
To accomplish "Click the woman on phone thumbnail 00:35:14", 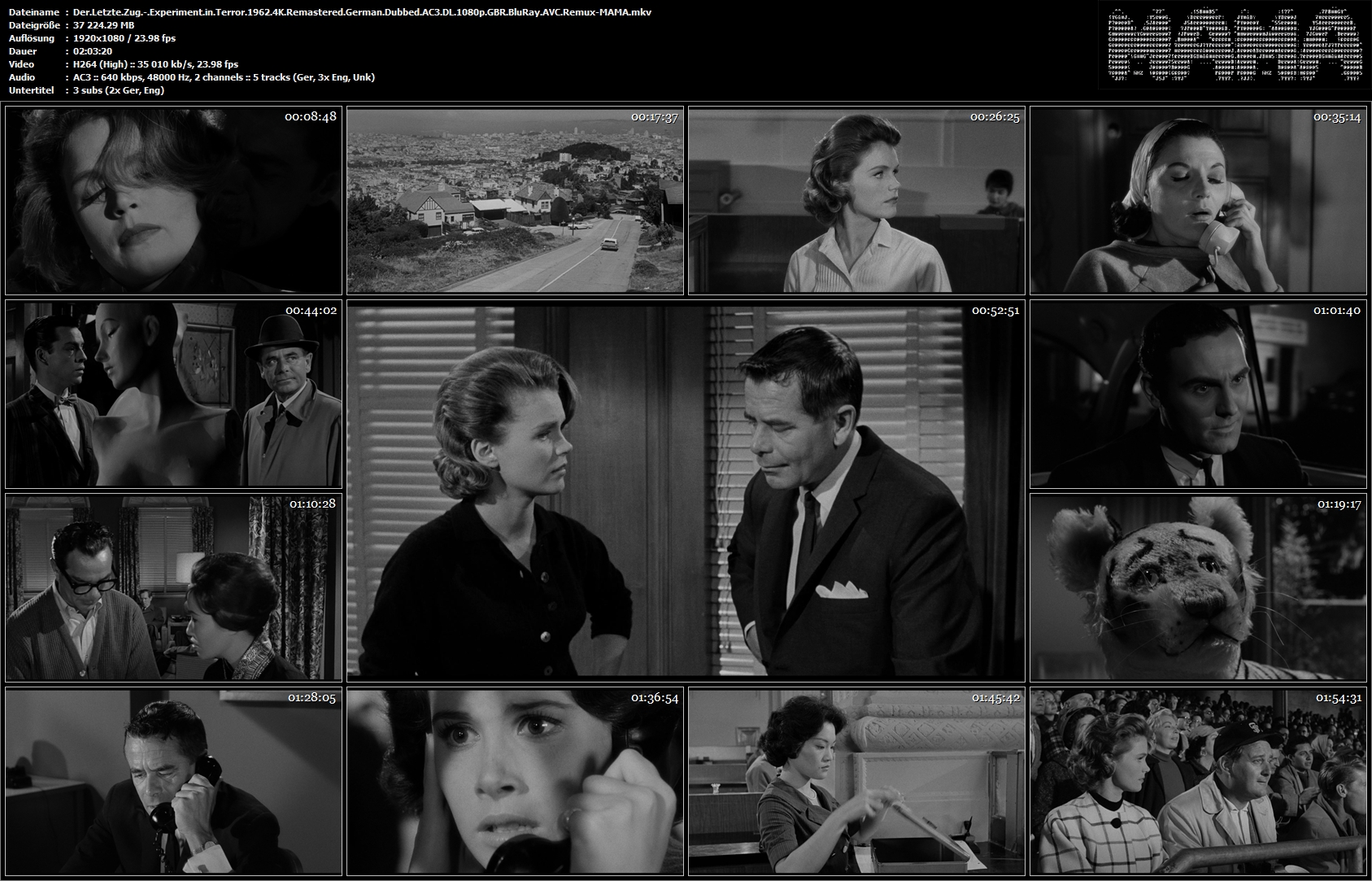I will point(1198,200).
